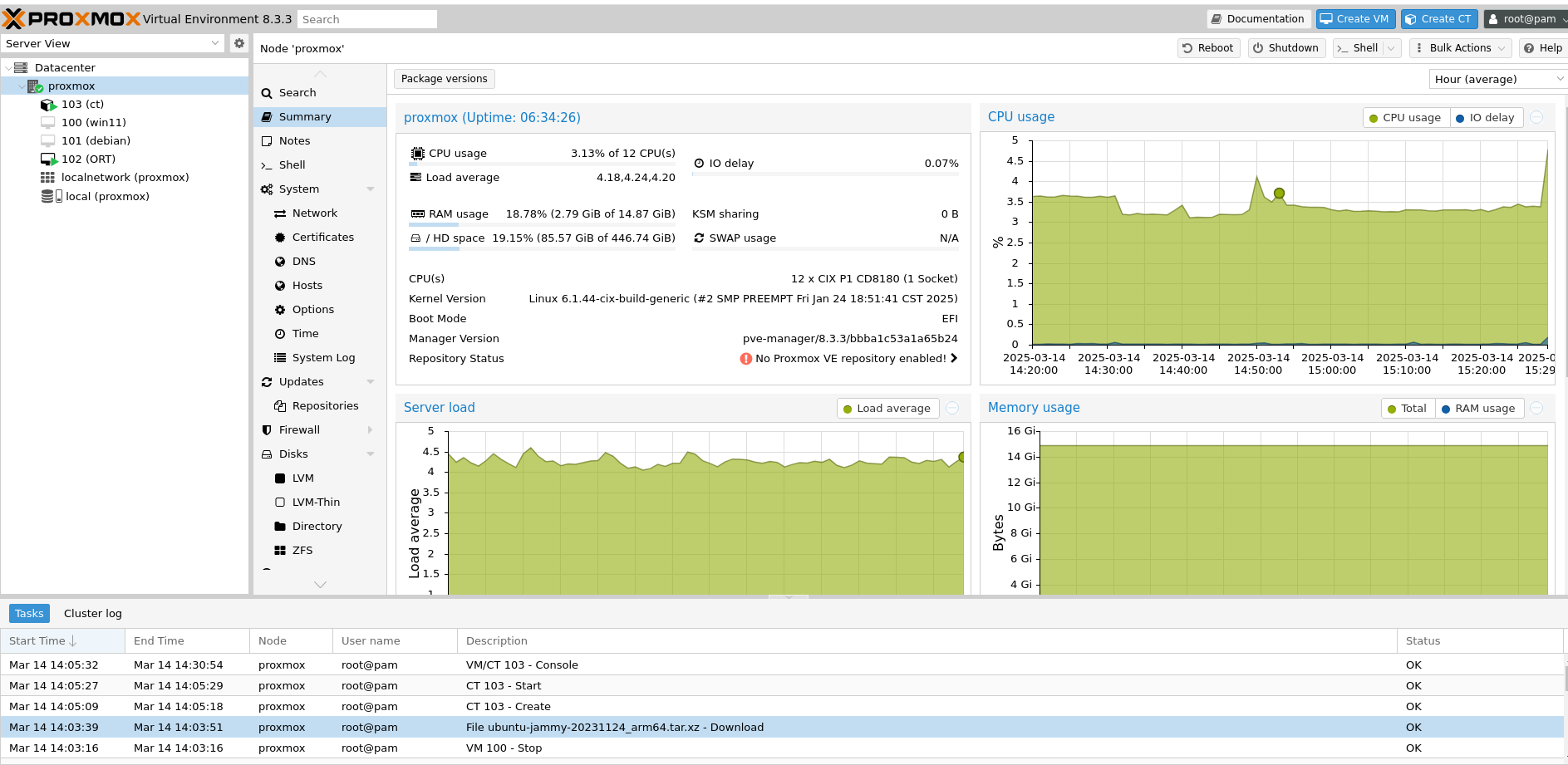Collapse the System menu section
The image size is (1568, 765).
[371, 189]
